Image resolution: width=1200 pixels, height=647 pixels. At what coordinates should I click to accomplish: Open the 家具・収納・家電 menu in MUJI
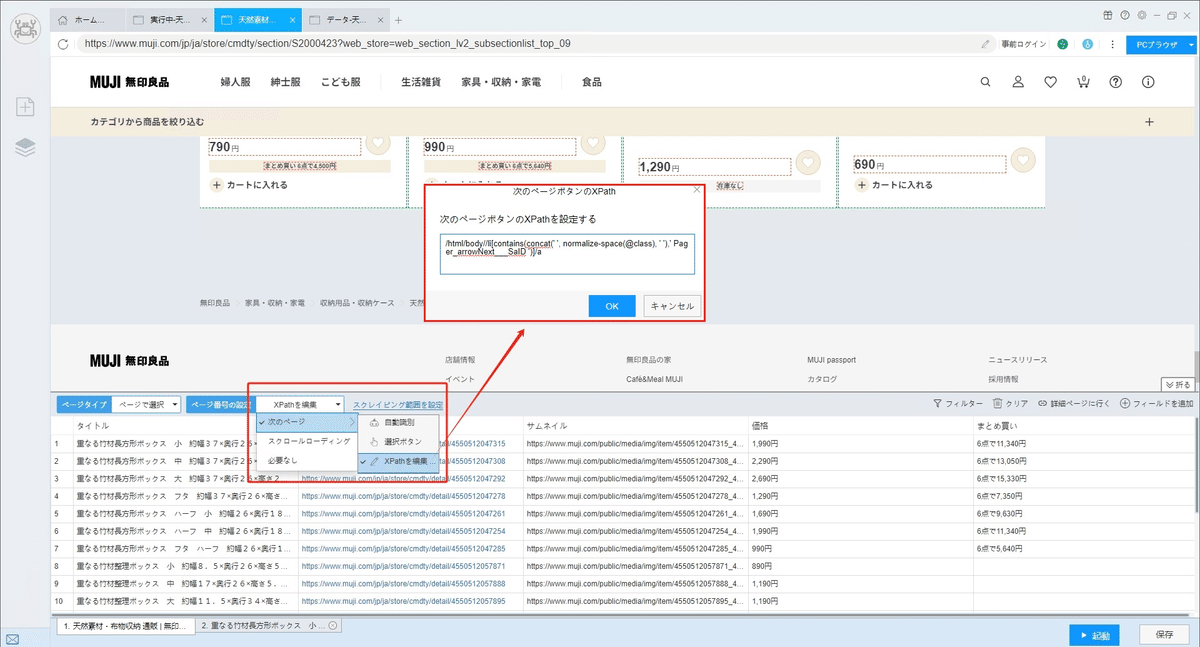pos(501,82)
